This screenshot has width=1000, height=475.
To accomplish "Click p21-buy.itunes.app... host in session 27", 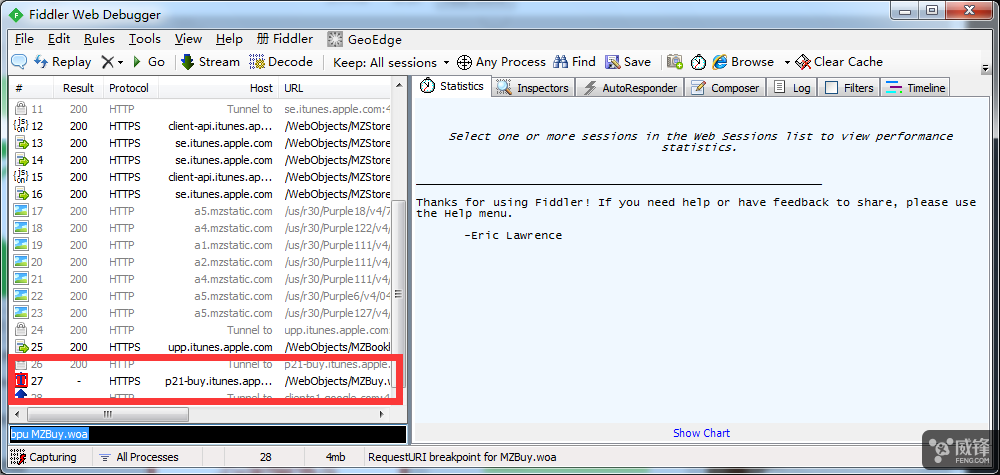I will (x=218, y=381).
